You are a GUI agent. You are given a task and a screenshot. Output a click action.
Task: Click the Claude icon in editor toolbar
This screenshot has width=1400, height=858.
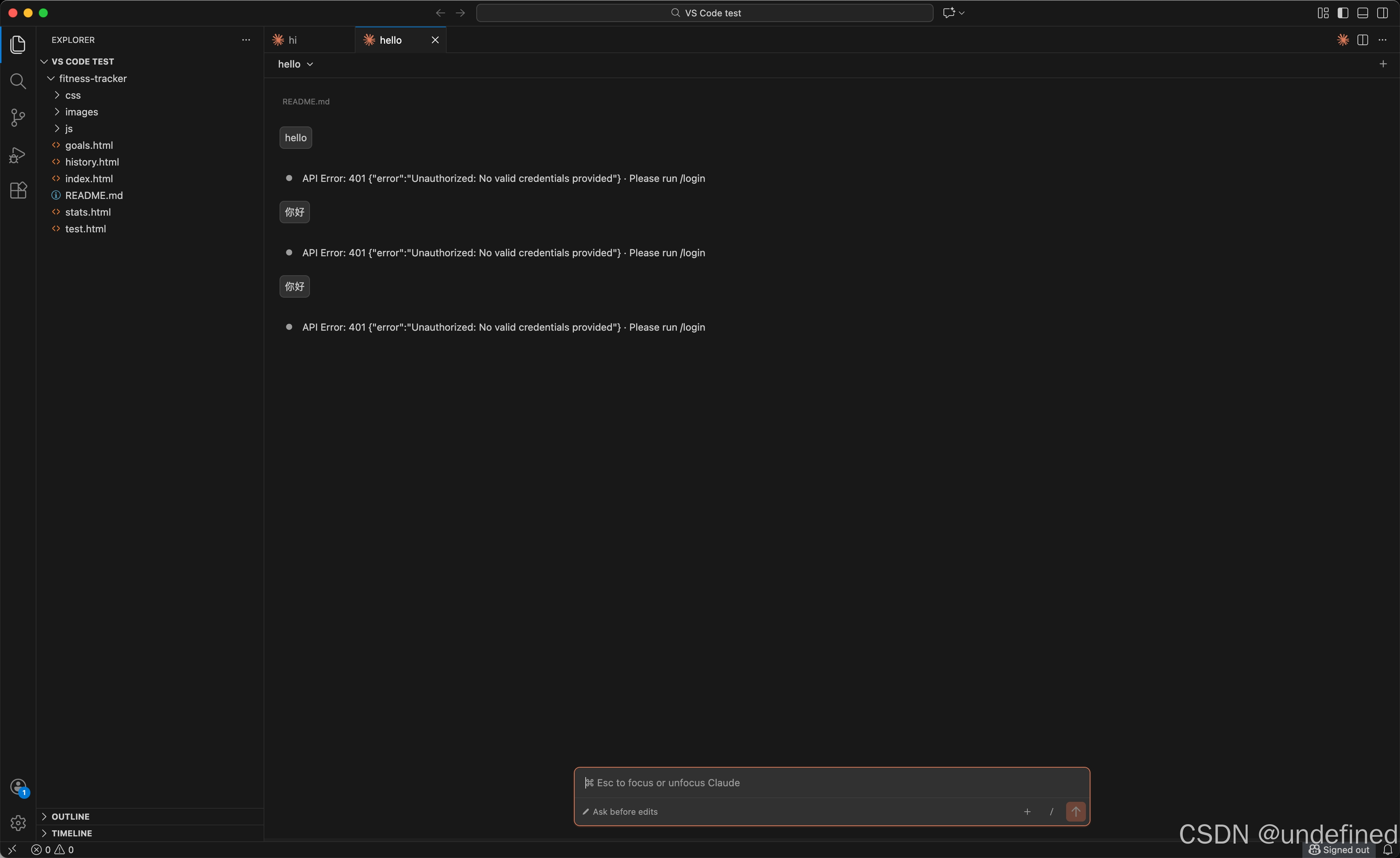tap(1343, 40)
